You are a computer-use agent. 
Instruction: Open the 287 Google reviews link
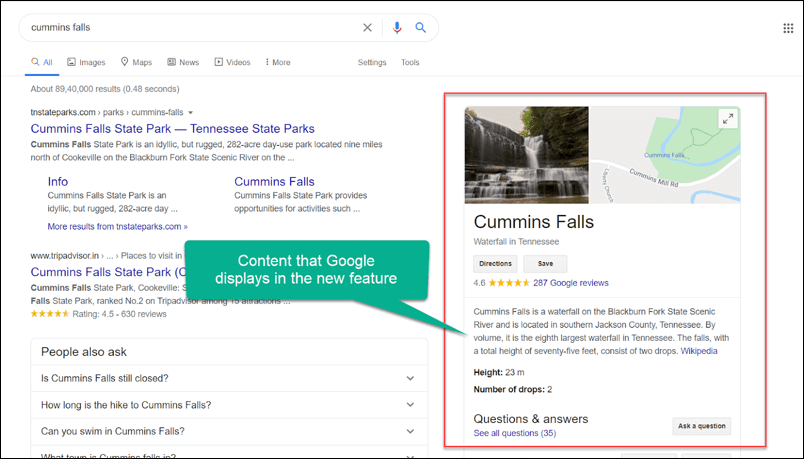coord(571,283)
